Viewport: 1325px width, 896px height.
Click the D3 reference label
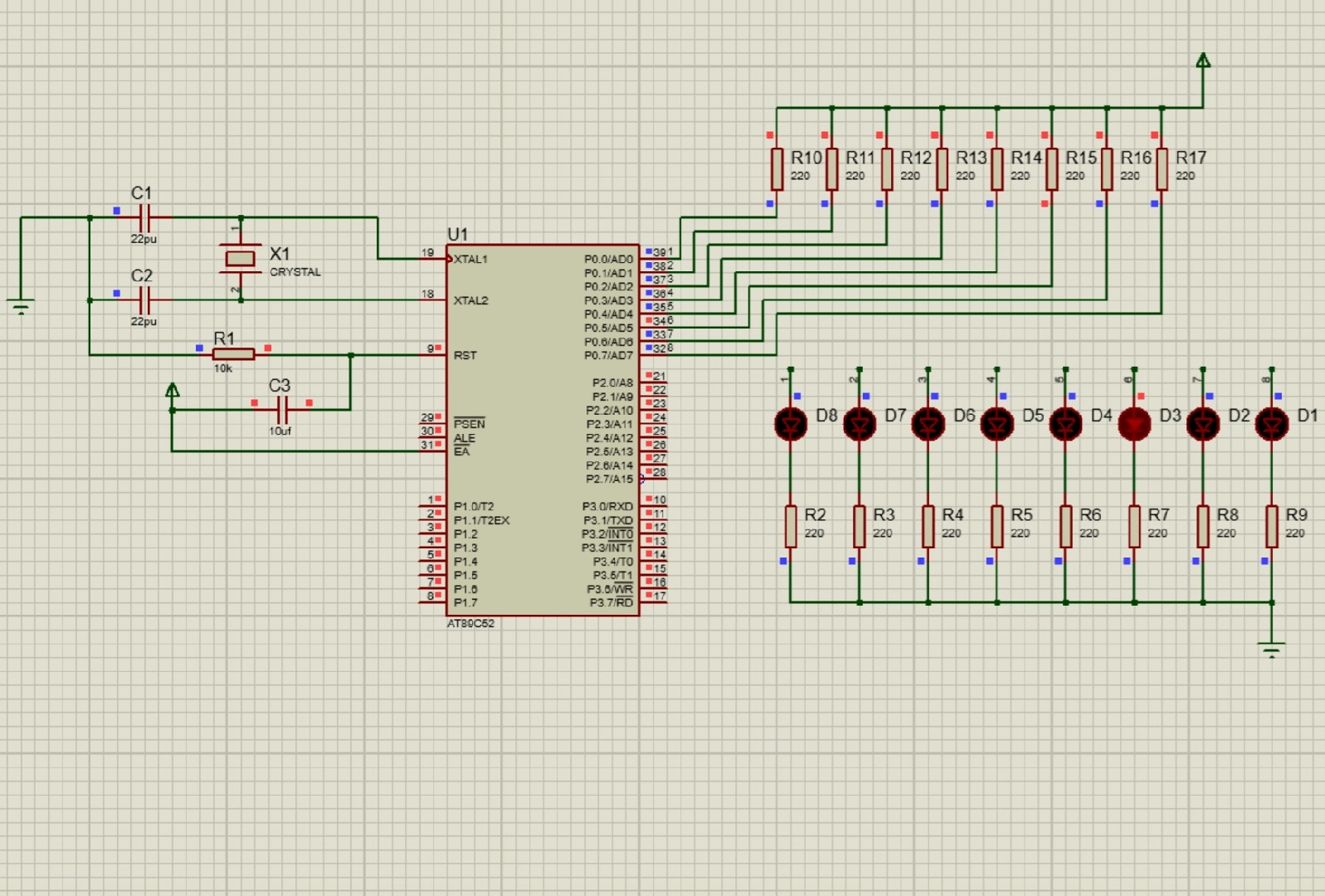coord(1170,415)
